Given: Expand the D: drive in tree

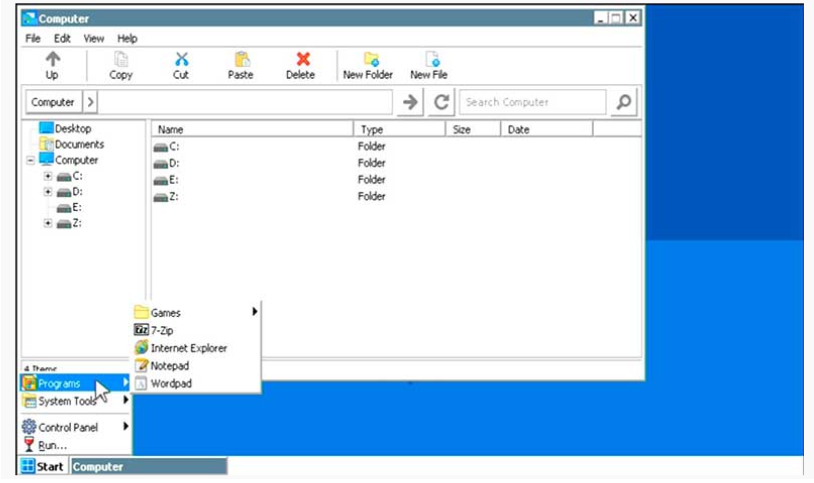Looking at the screenshot, I should click(x=47, y=192).
